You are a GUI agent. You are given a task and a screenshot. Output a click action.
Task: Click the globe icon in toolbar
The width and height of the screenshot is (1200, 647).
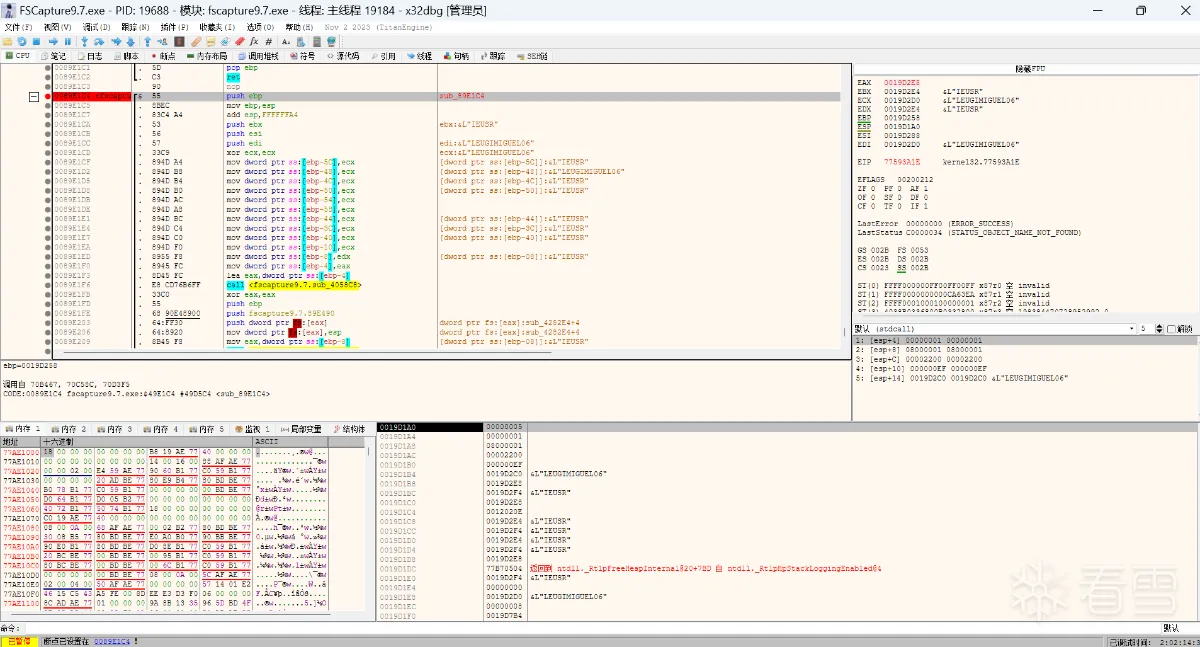click(331, 42)
